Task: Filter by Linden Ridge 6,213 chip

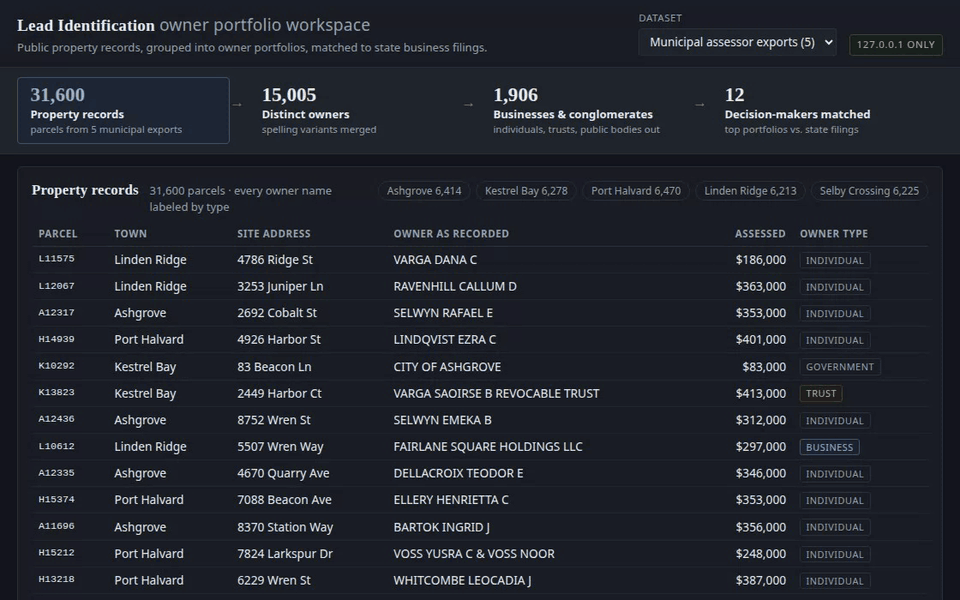Action: point(751,191)
